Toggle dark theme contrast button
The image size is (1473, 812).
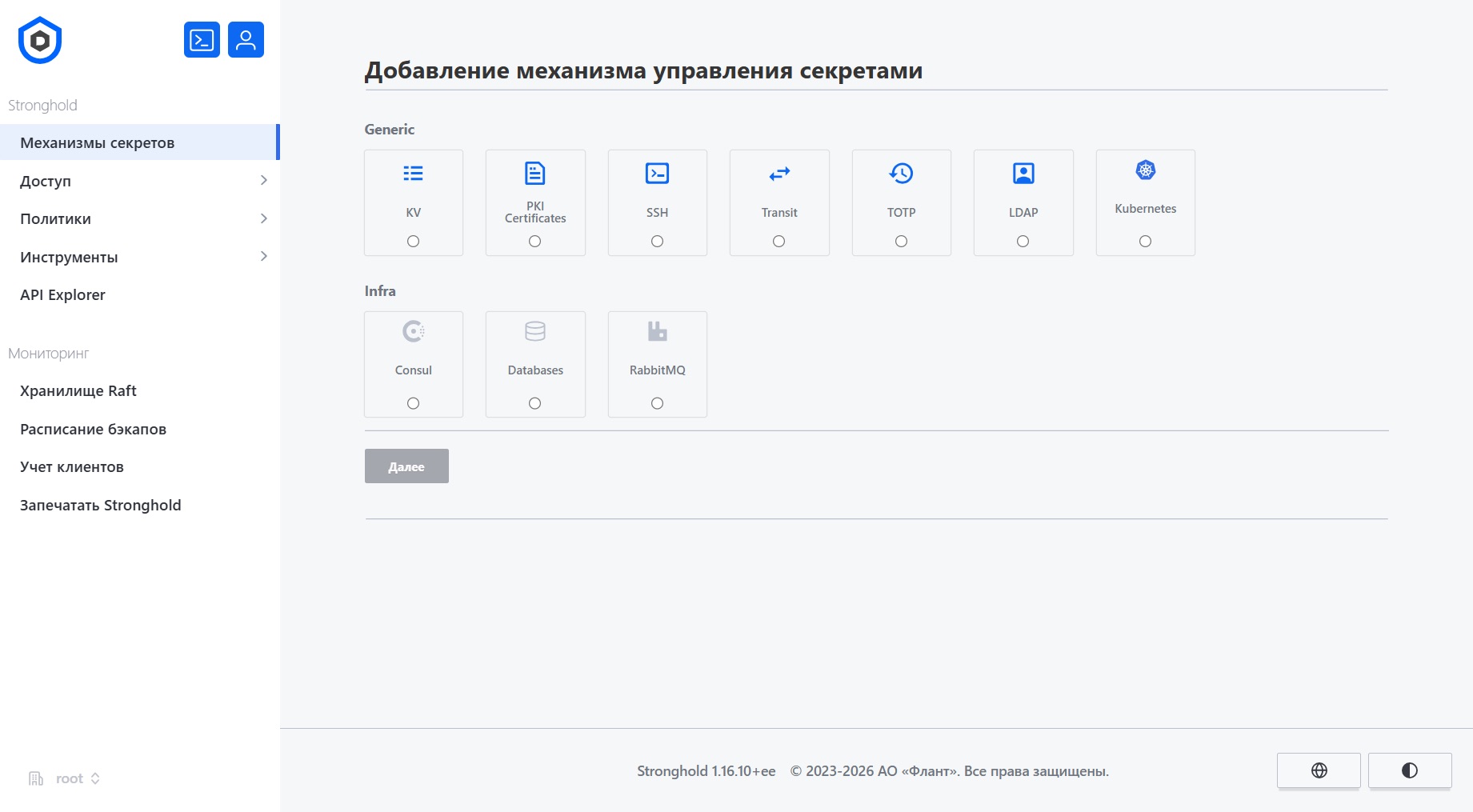1410,770
